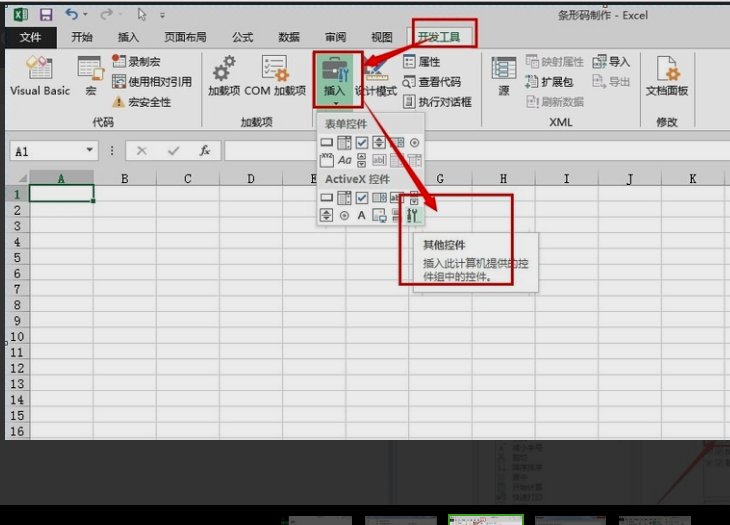The image size is (730, 525).
Task: Switch to 公式 formulas tab
Action: tap(243, 37)
